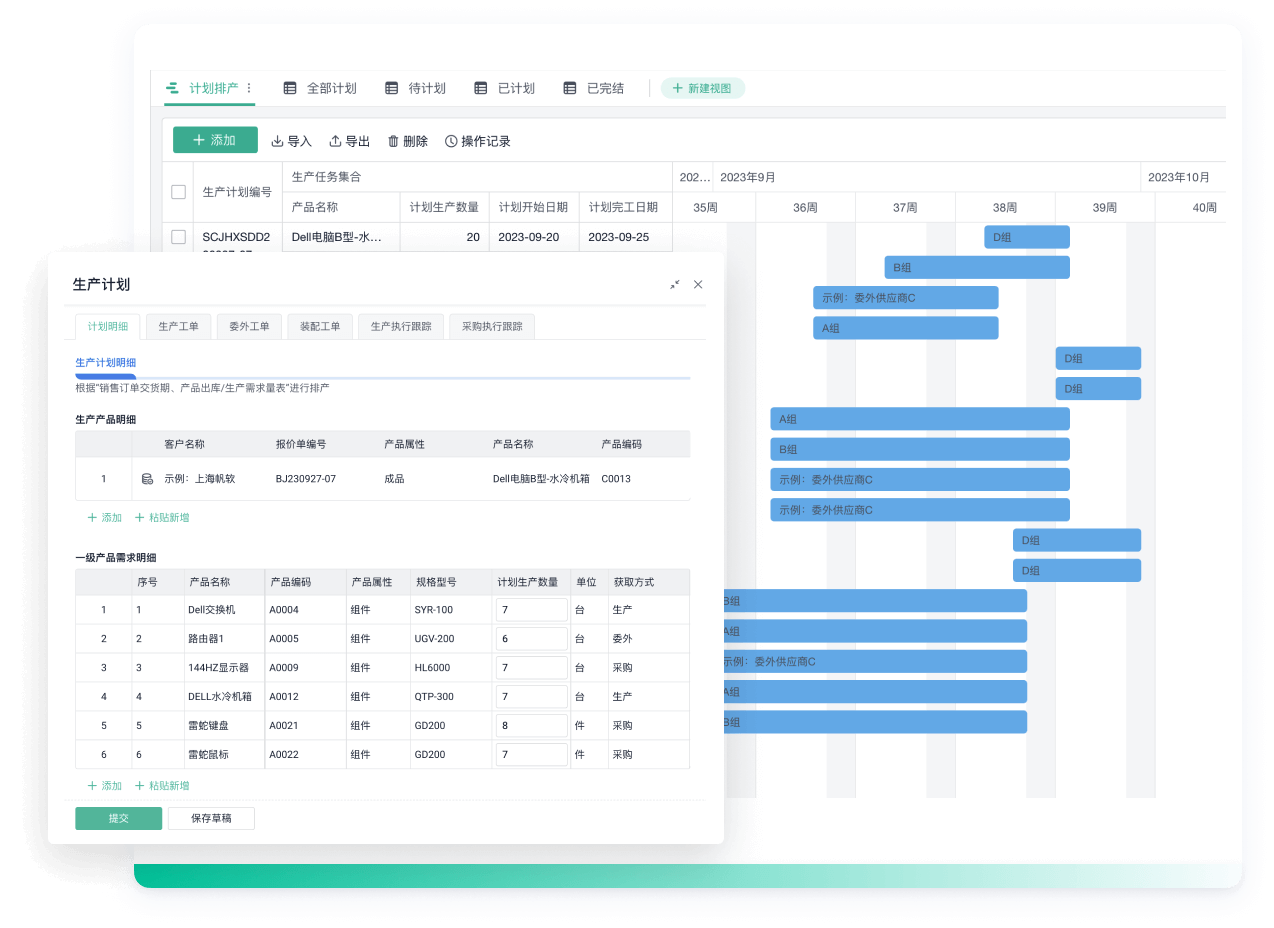Click the 保存草稿 button
Screen dimensions: 1274x928
click(211, 818)
